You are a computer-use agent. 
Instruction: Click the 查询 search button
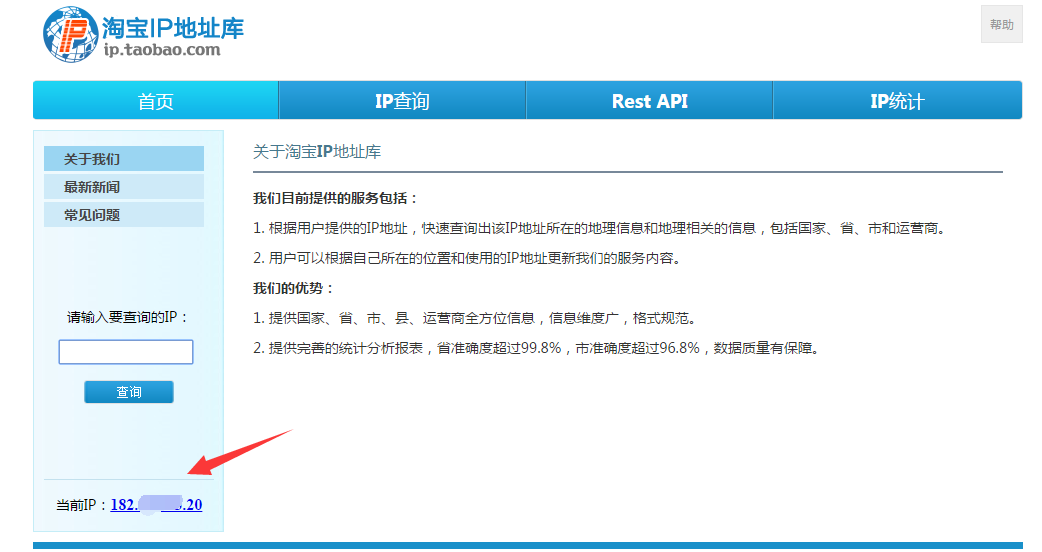[129, 392]
